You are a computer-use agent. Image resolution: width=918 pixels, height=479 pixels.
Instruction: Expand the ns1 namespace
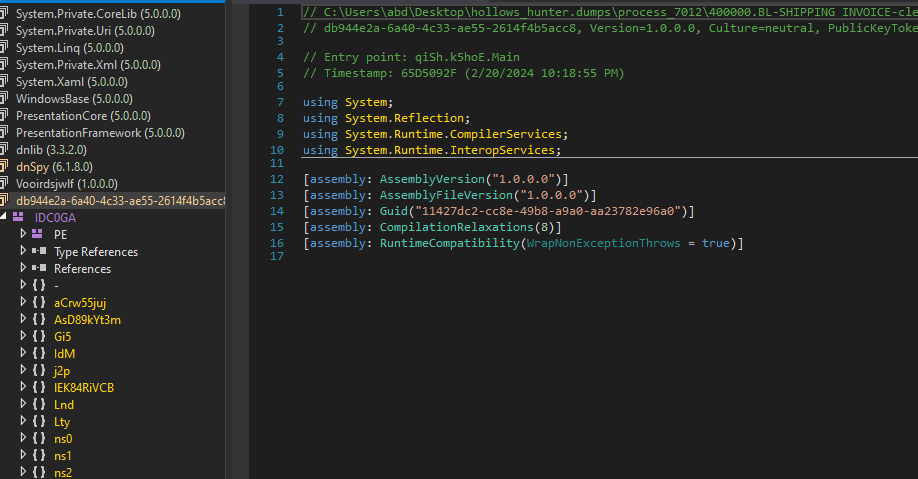pyautogui.click(x=23, y=454)
